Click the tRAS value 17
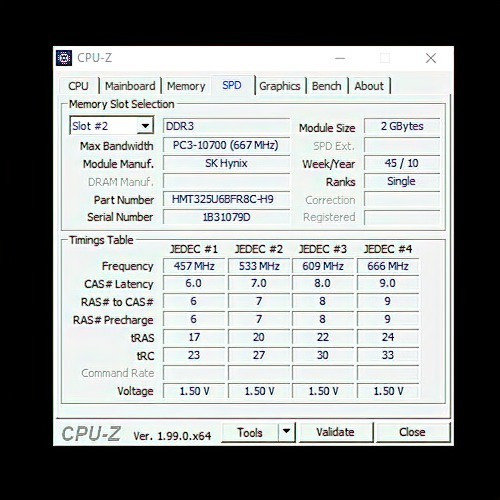 click(194, 337)
